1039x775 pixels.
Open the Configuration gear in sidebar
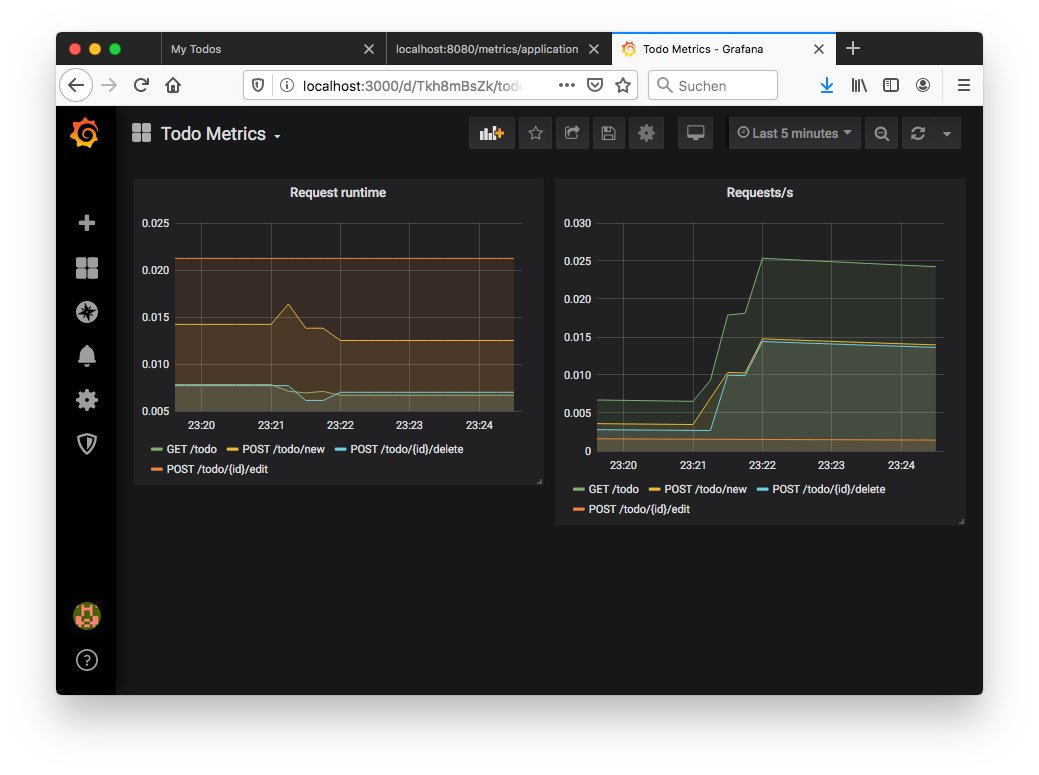point(87,400)
